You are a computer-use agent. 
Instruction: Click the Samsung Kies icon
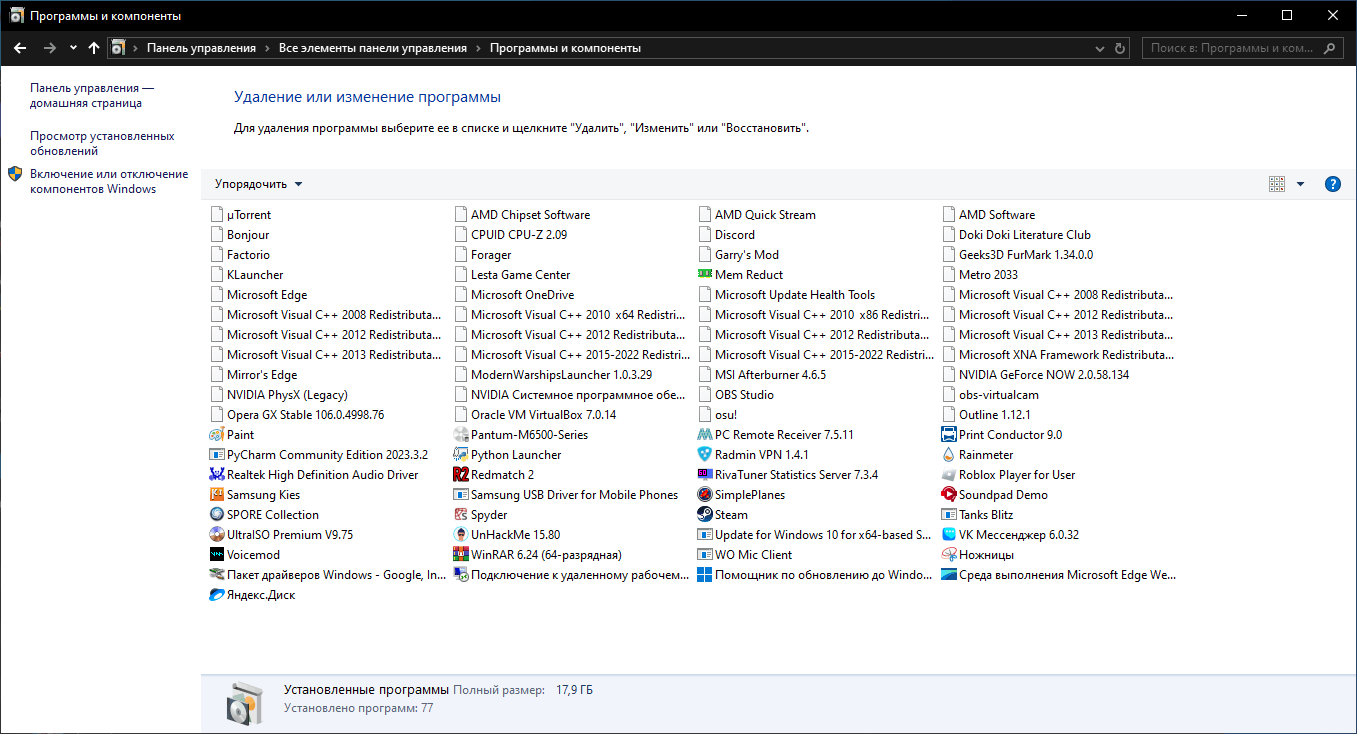click(217, 495)
